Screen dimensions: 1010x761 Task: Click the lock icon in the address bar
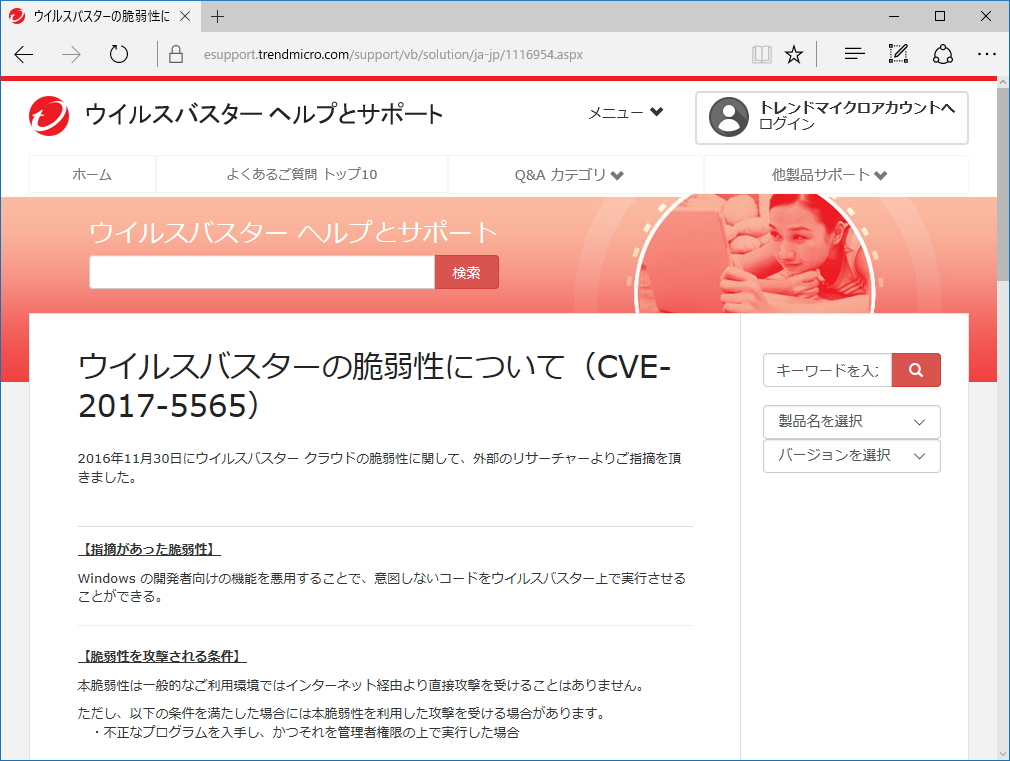tap(174, 55)
